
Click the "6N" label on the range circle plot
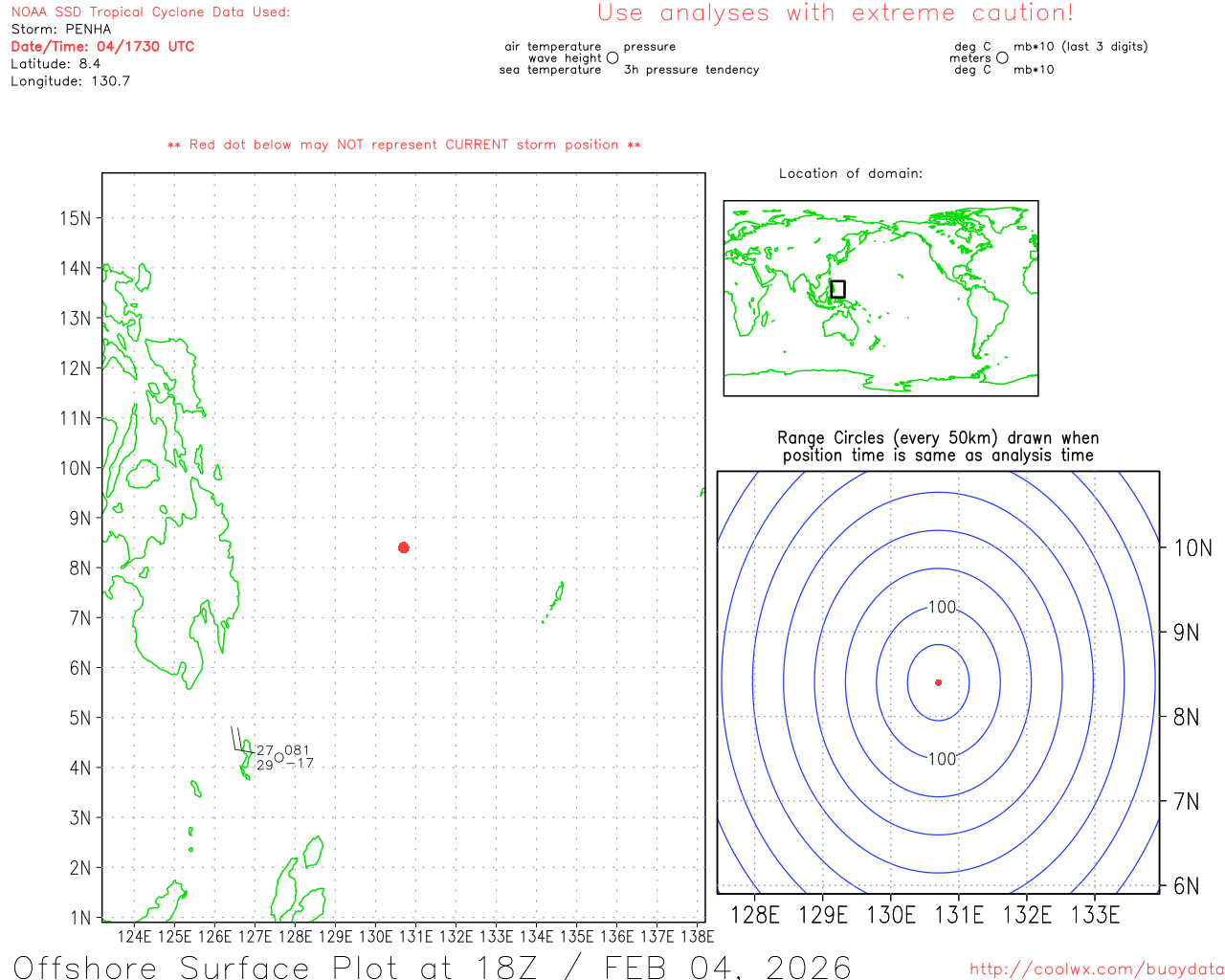[x=1187, y=886]
